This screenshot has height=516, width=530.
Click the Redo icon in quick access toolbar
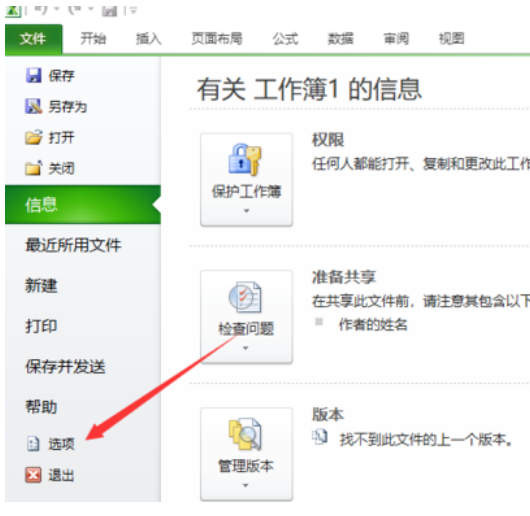click(x=75, y=9)
